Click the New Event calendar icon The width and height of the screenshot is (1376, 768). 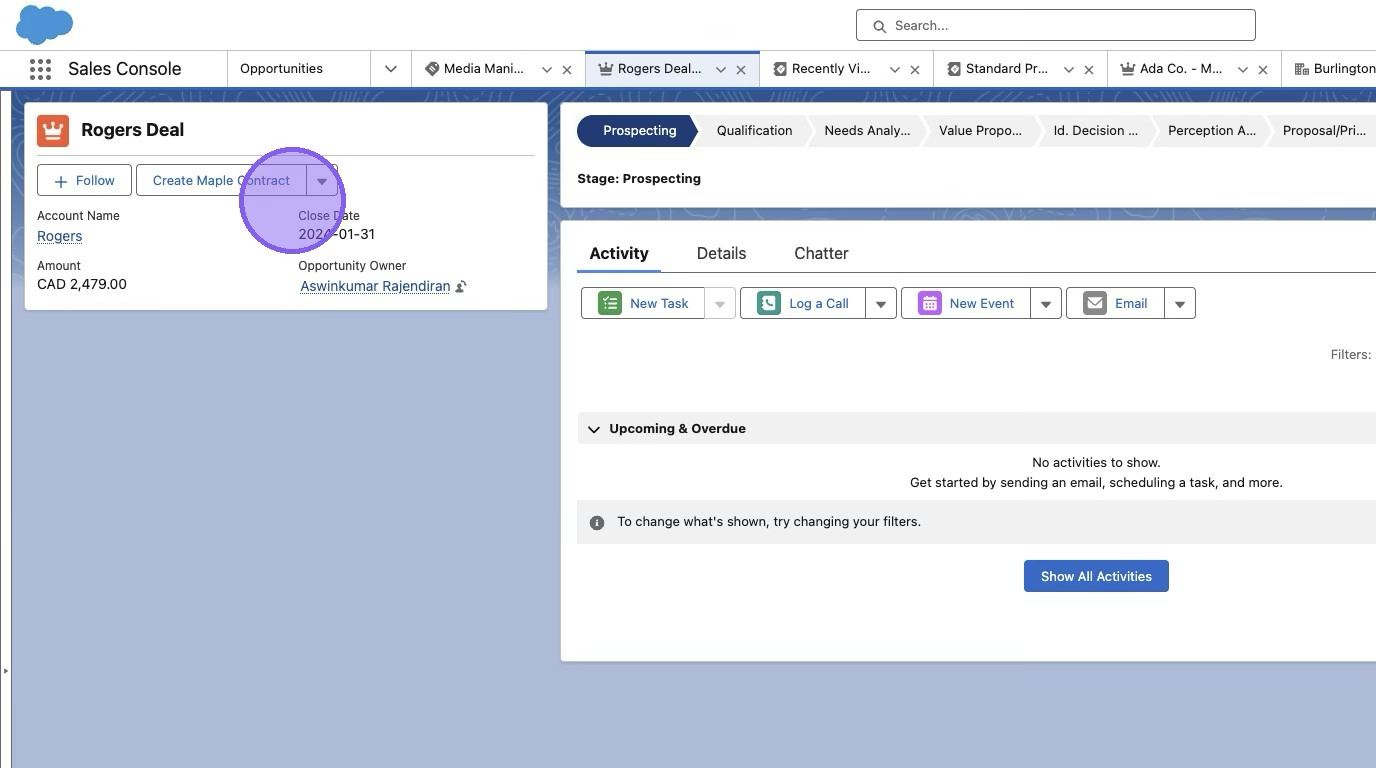tap(930, 303)
